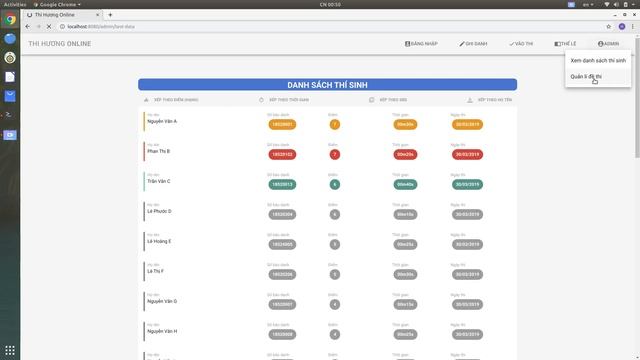
Task: Open the Google Chrome app menu in top bar
Action: [57, 4]
